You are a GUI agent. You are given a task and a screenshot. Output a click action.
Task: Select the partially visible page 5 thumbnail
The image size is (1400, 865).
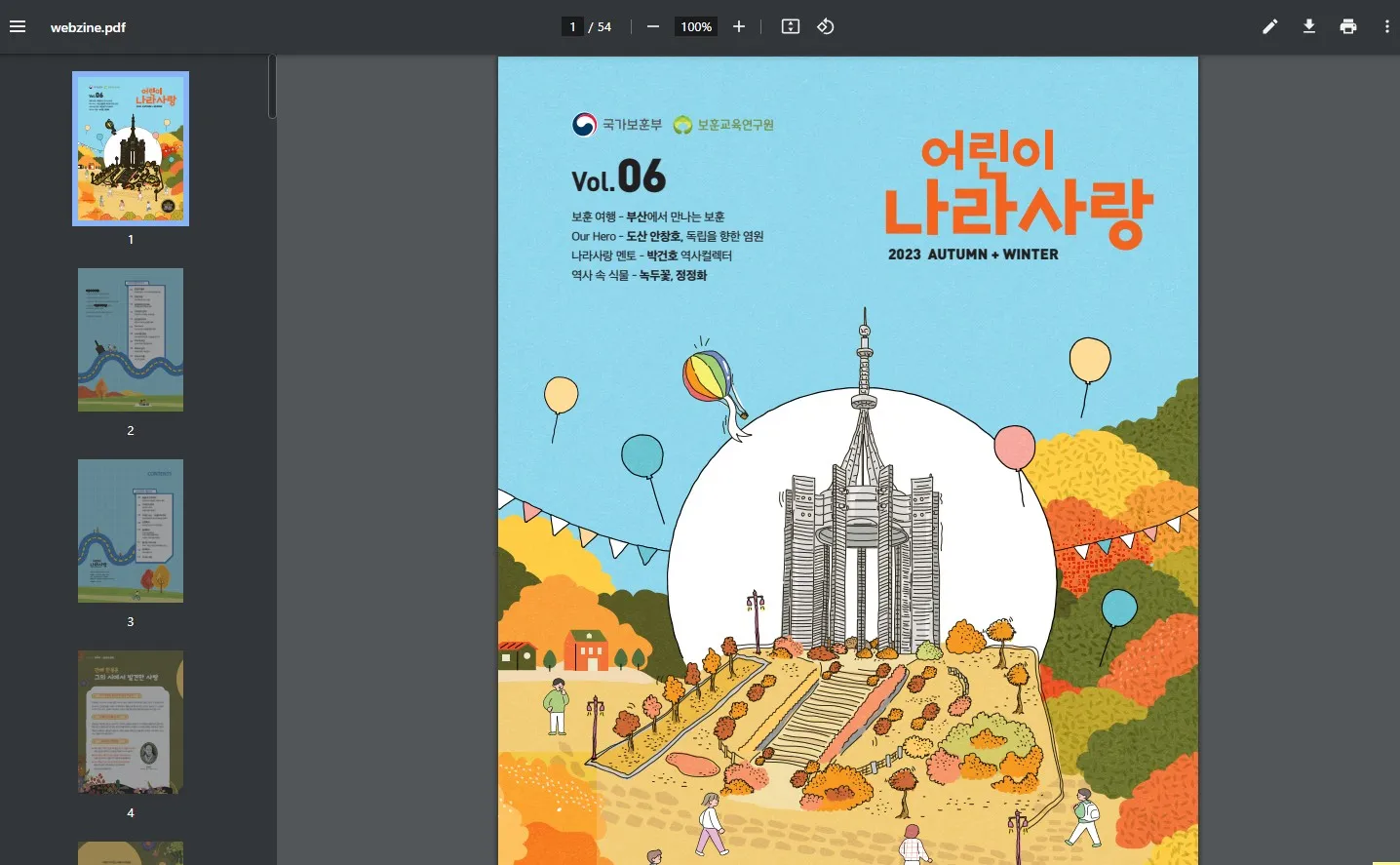[x=130, y=853]
